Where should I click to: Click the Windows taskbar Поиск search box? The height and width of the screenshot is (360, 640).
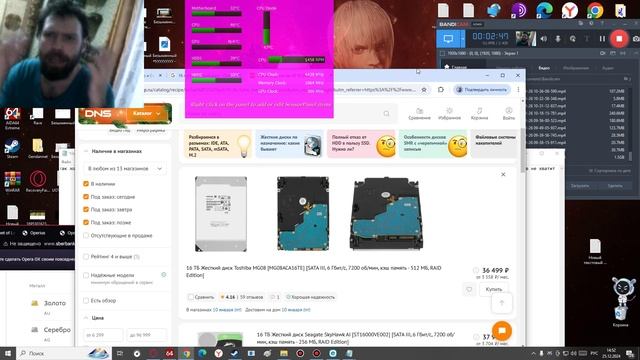click(63, 353)
